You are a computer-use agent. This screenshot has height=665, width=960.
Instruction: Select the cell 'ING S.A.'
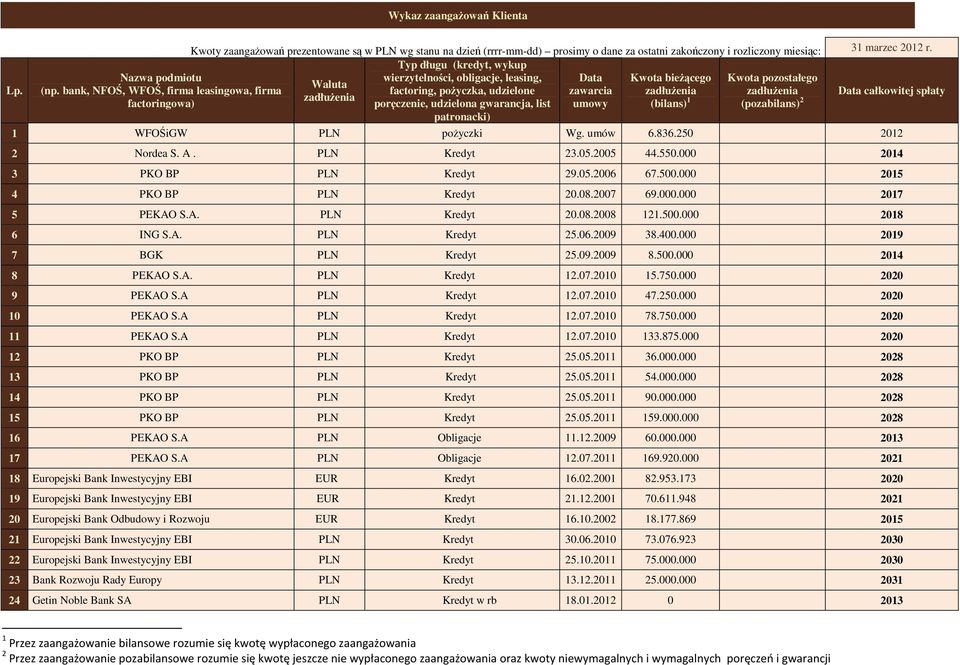coord(161,235)
